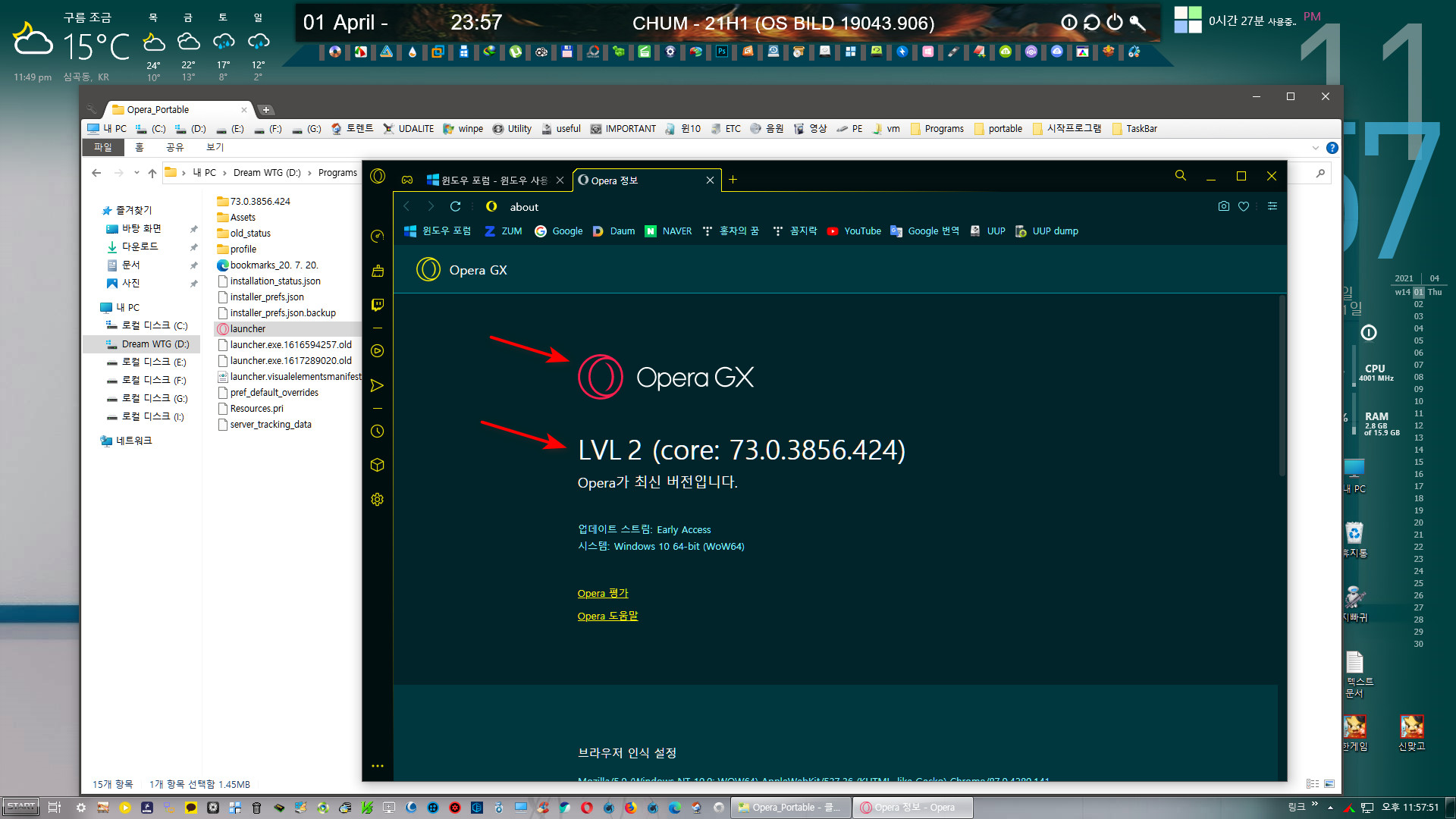Open Extensions cube icon in Opera sidebar
1456x819 pixels.
[377, 466]
